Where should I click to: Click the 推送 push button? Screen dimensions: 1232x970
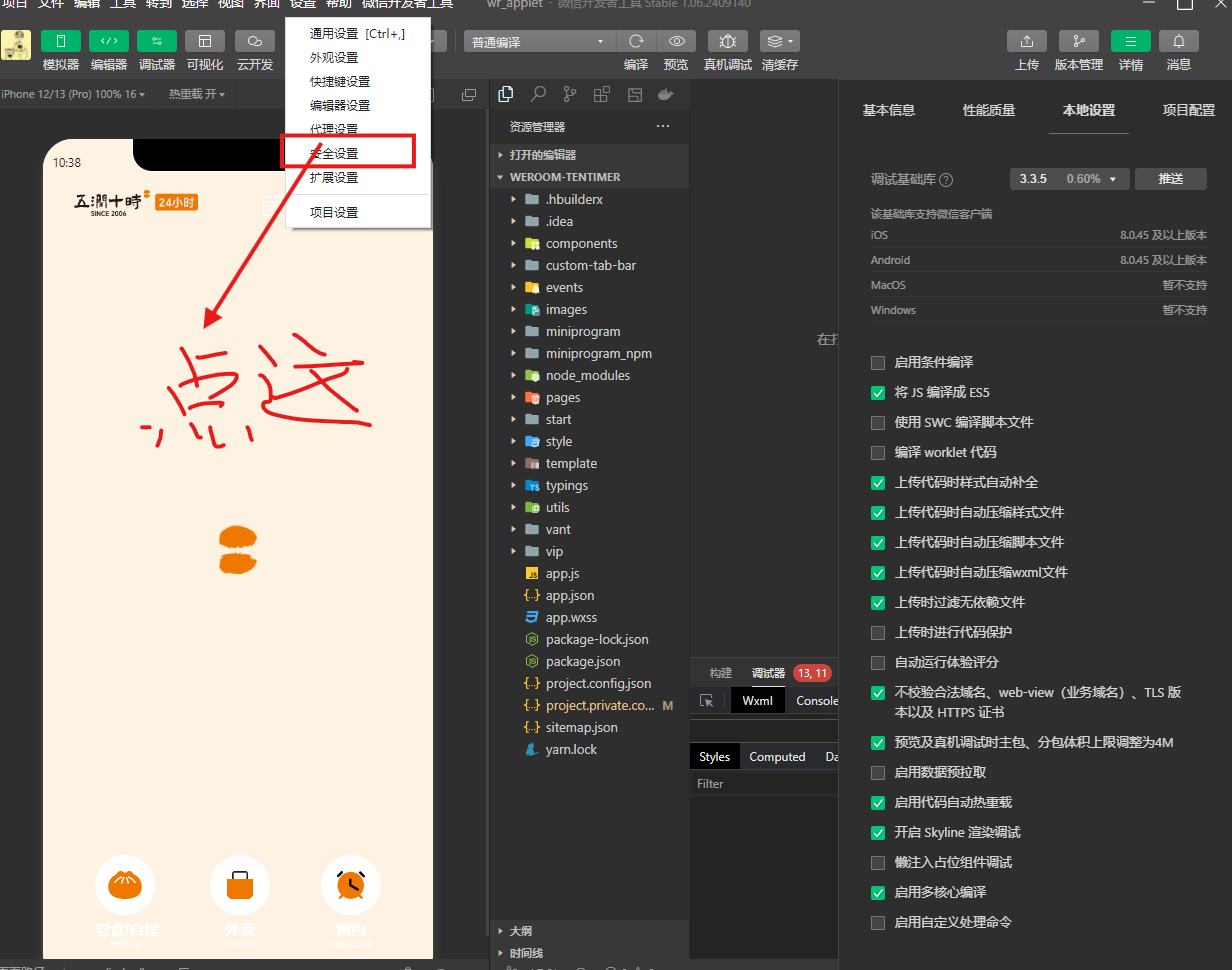click(x=1170, y=179)
